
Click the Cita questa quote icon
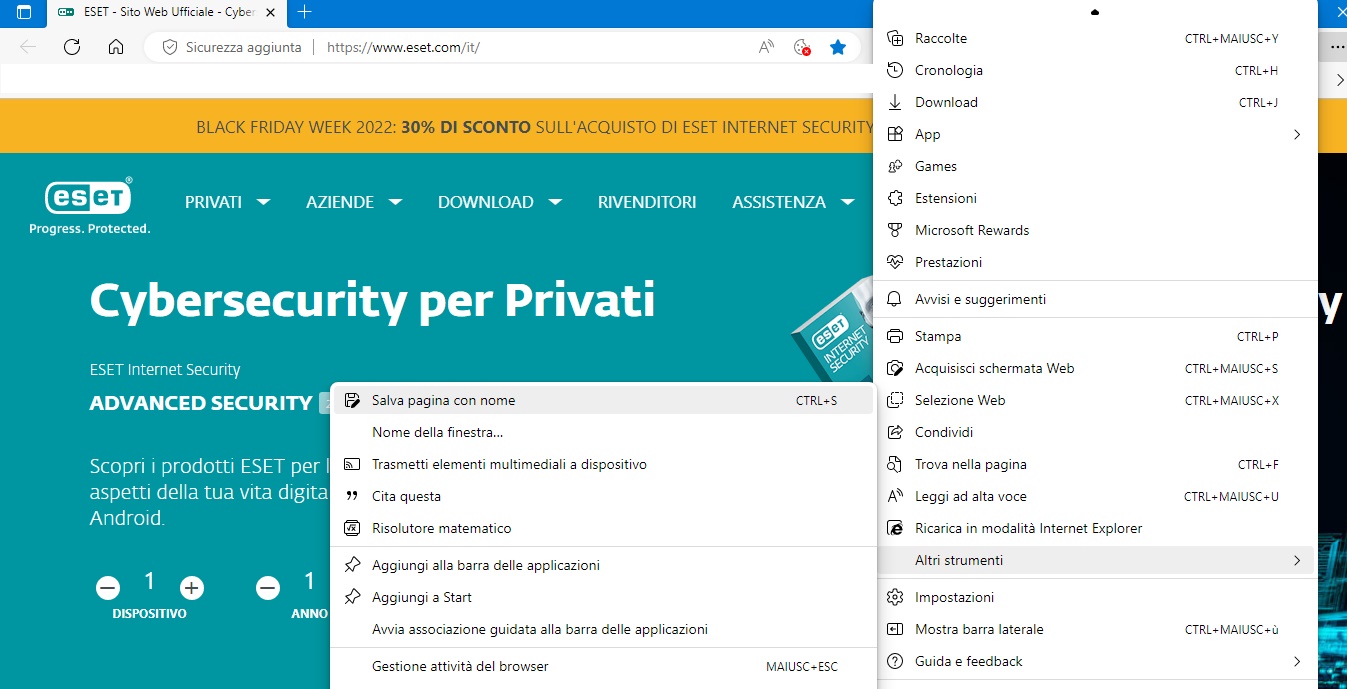[x=352, y=496]
